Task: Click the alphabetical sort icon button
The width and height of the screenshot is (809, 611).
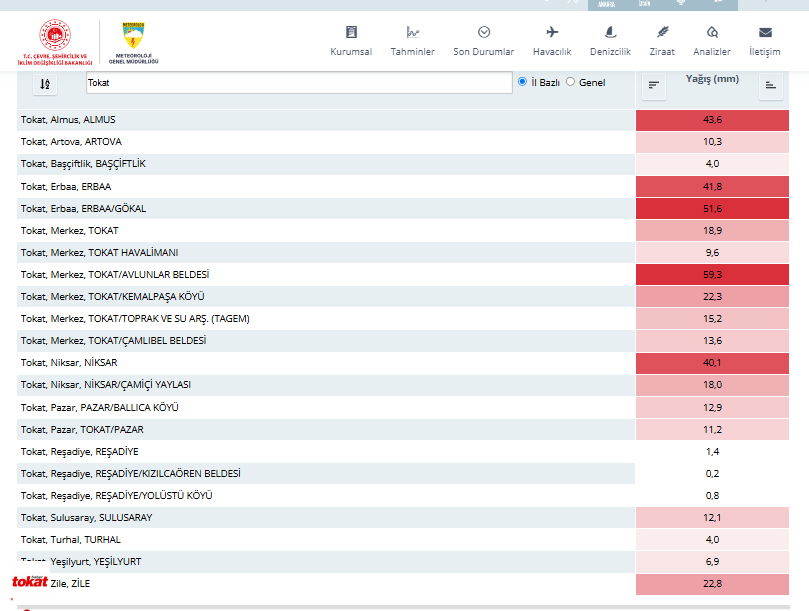Action: (x=45, y=84)
